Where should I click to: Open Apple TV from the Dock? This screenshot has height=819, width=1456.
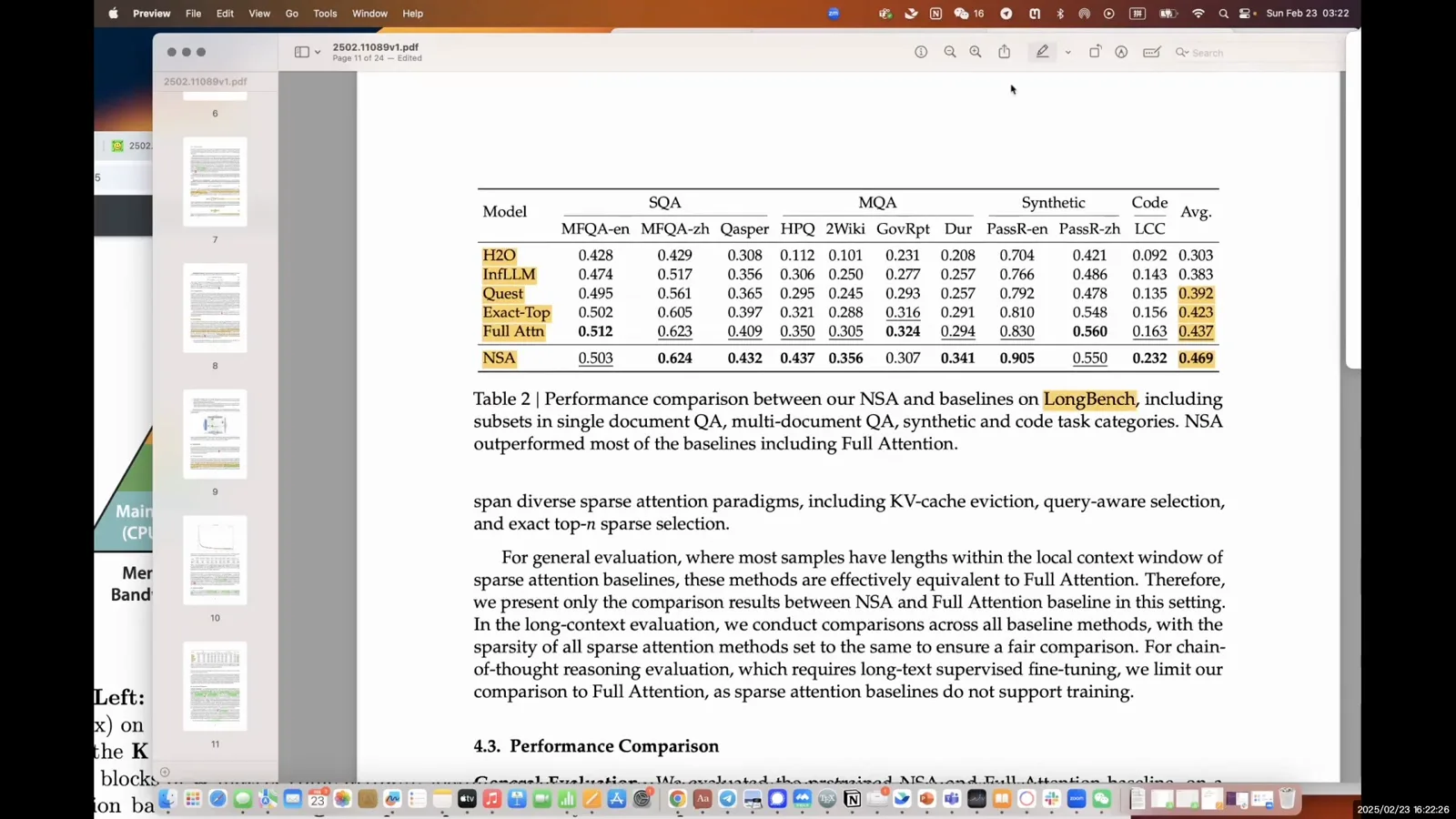467,799
